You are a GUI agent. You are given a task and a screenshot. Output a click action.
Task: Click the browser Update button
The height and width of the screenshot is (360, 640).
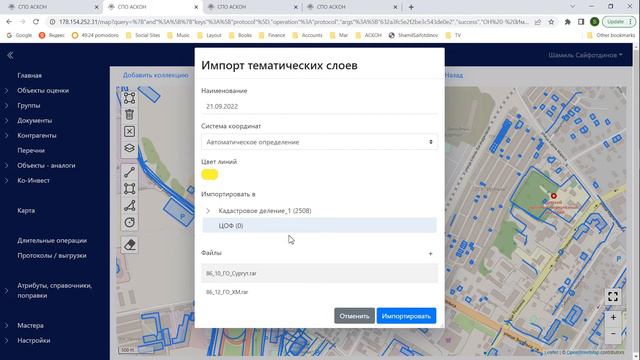(x=618, y=22)
